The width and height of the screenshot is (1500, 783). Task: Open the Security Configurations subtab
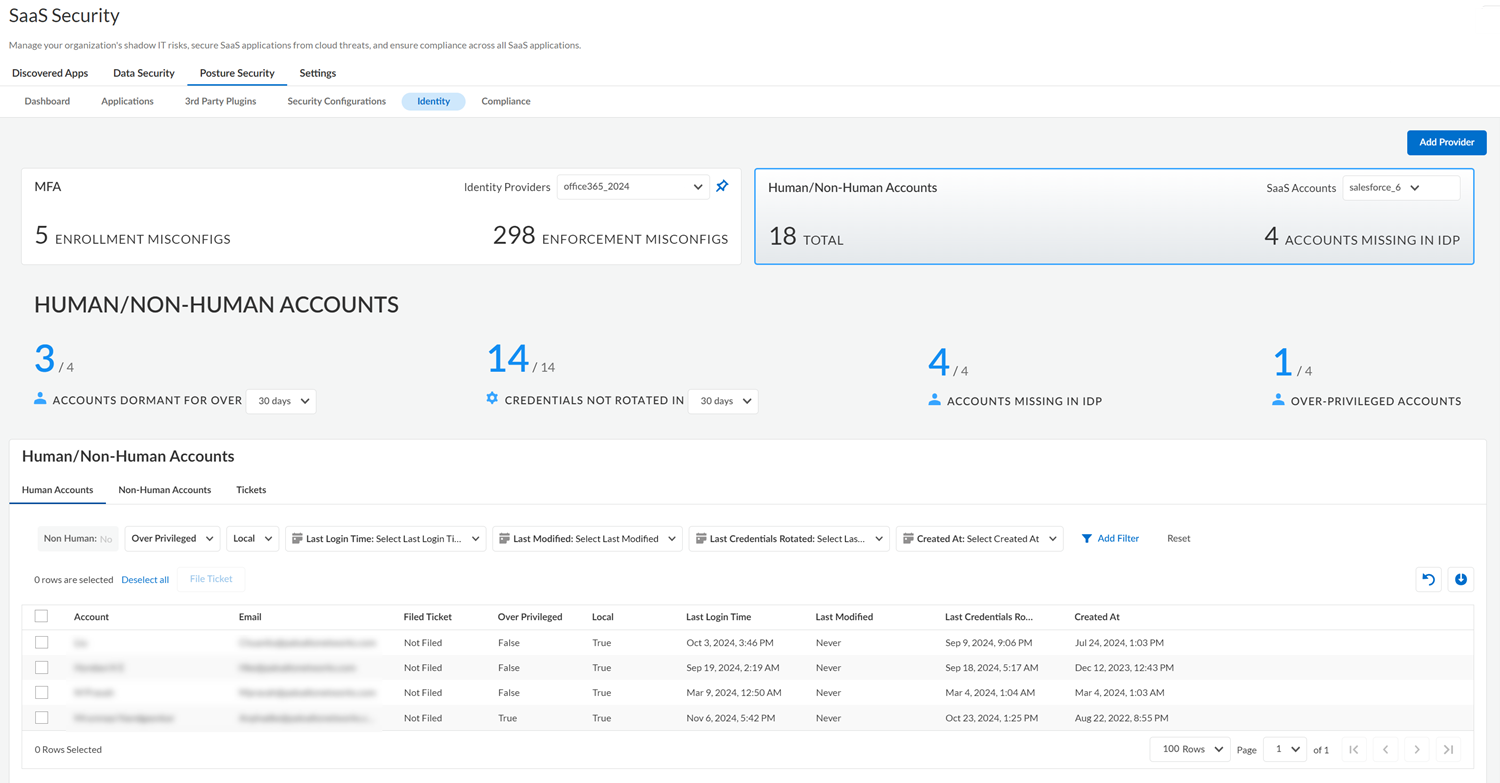(x=336, y=101)
